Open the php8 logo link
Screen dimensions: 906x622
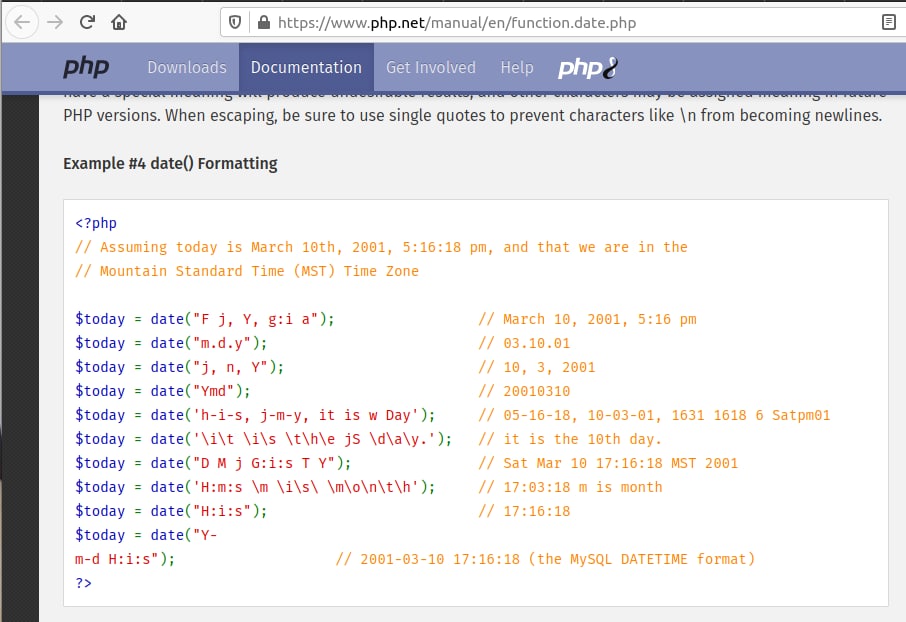click(588, 68)
